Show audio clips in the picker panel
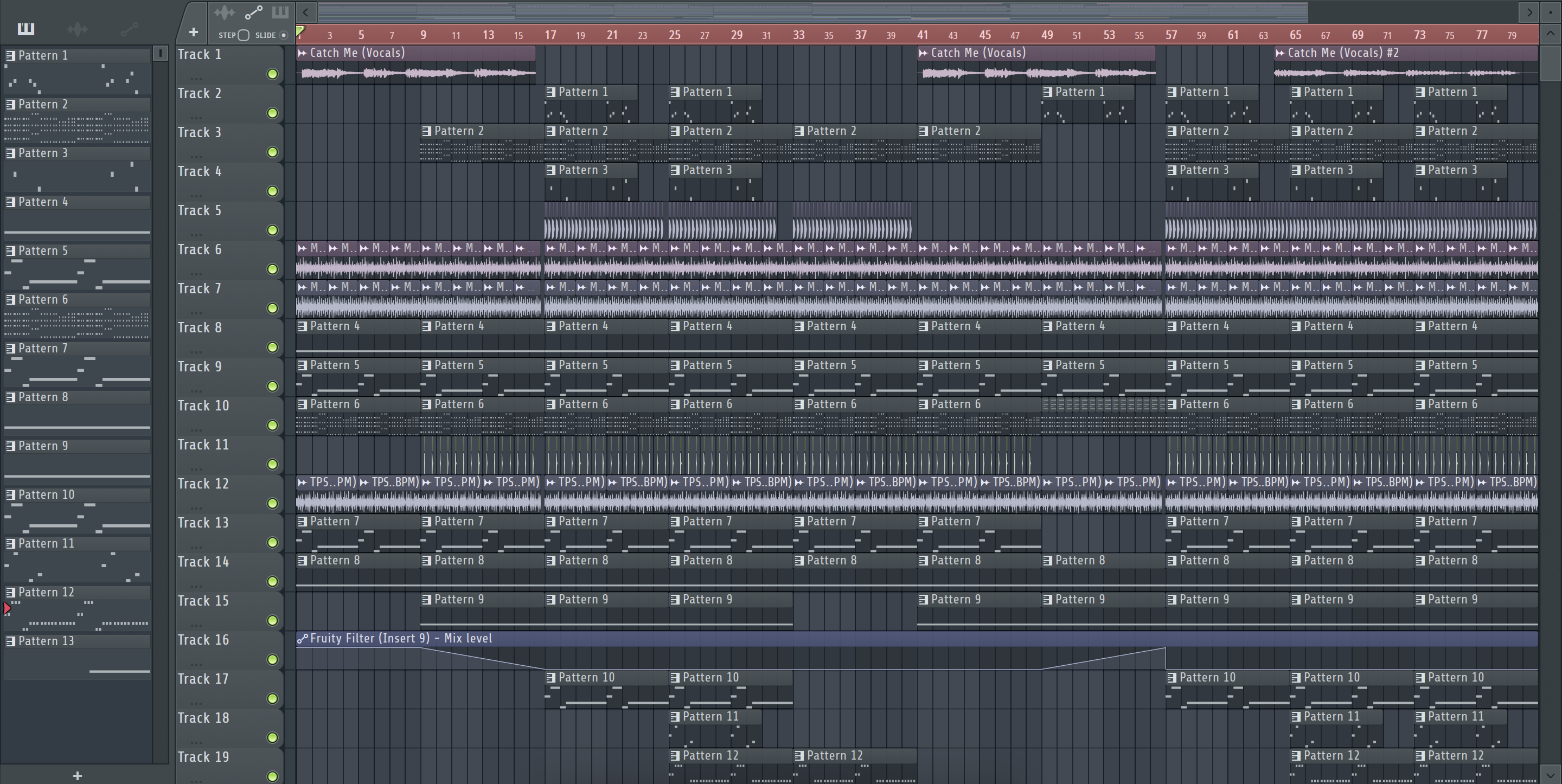Image resolution: width=1562 pixels, height=784 pixels. coord(78,29)
